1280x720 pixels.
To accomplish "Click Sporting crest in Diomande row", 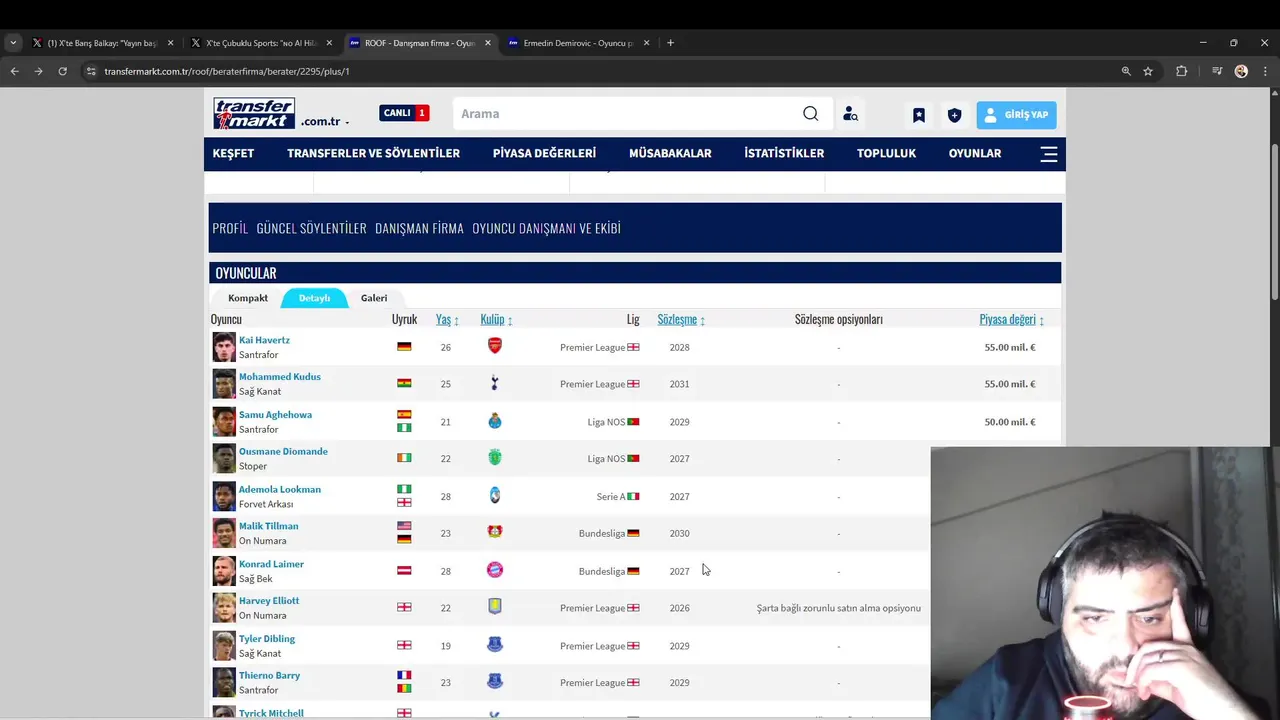I will click(494, 458).
